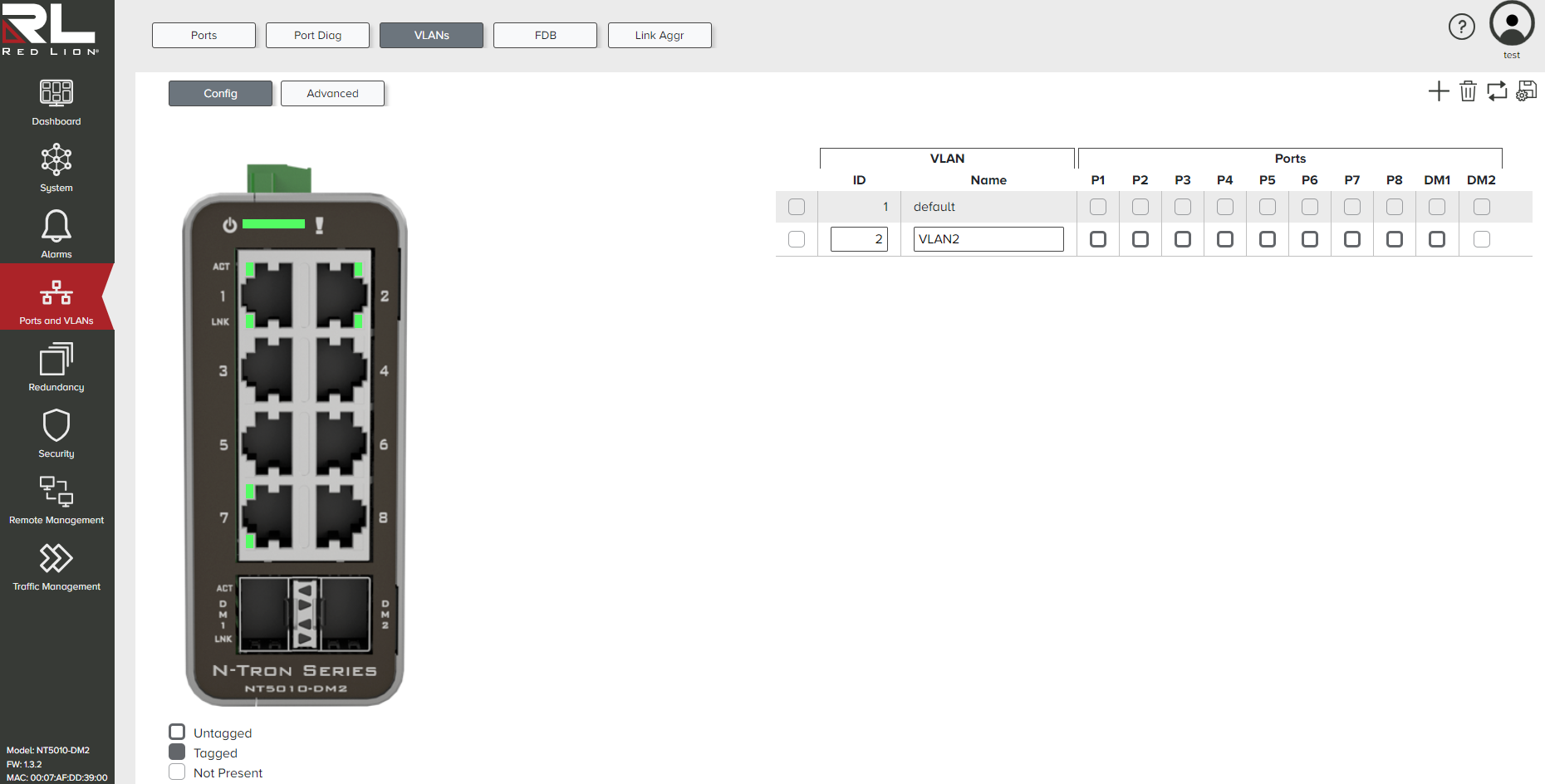
Task: Click port 6 on switch image
Action: [341, 443]
